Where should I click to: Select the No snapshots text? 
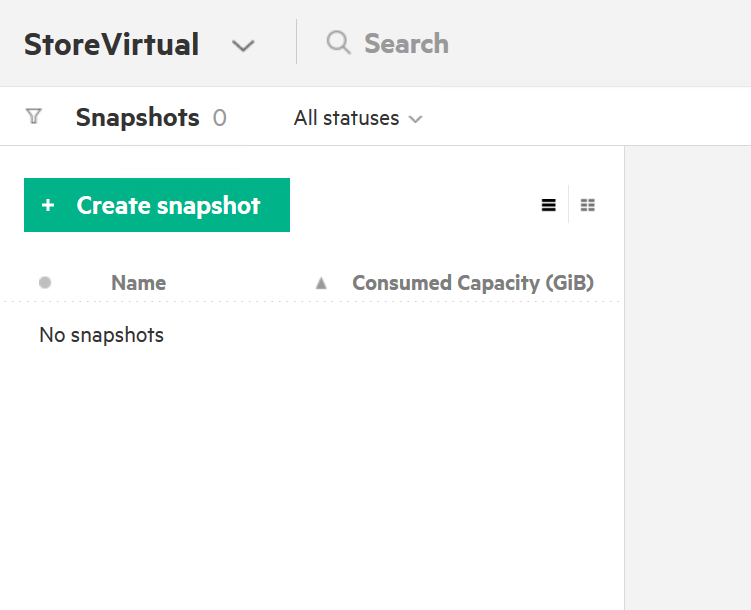(102, 335)
